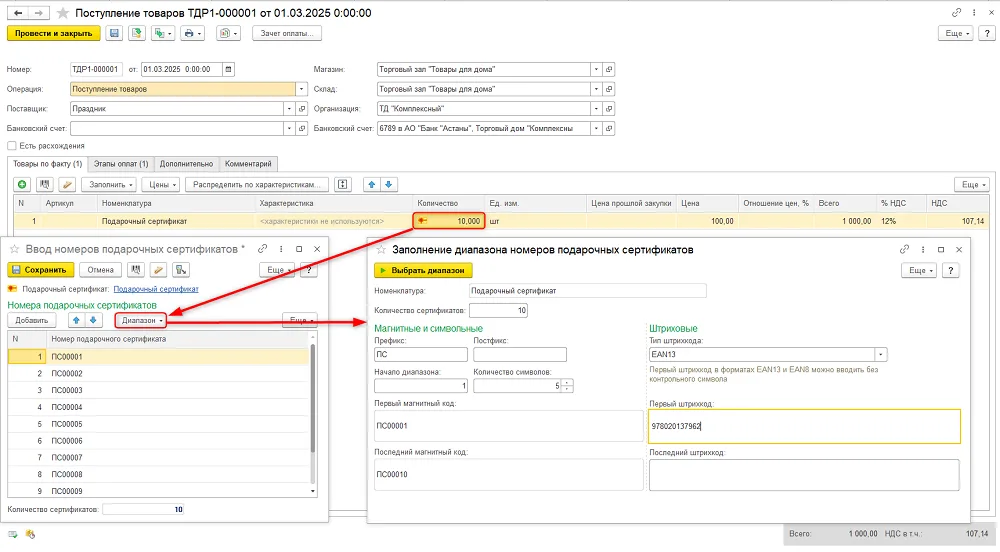Expand the Поставщик dropdown arrow

click(x=289, y=108)
